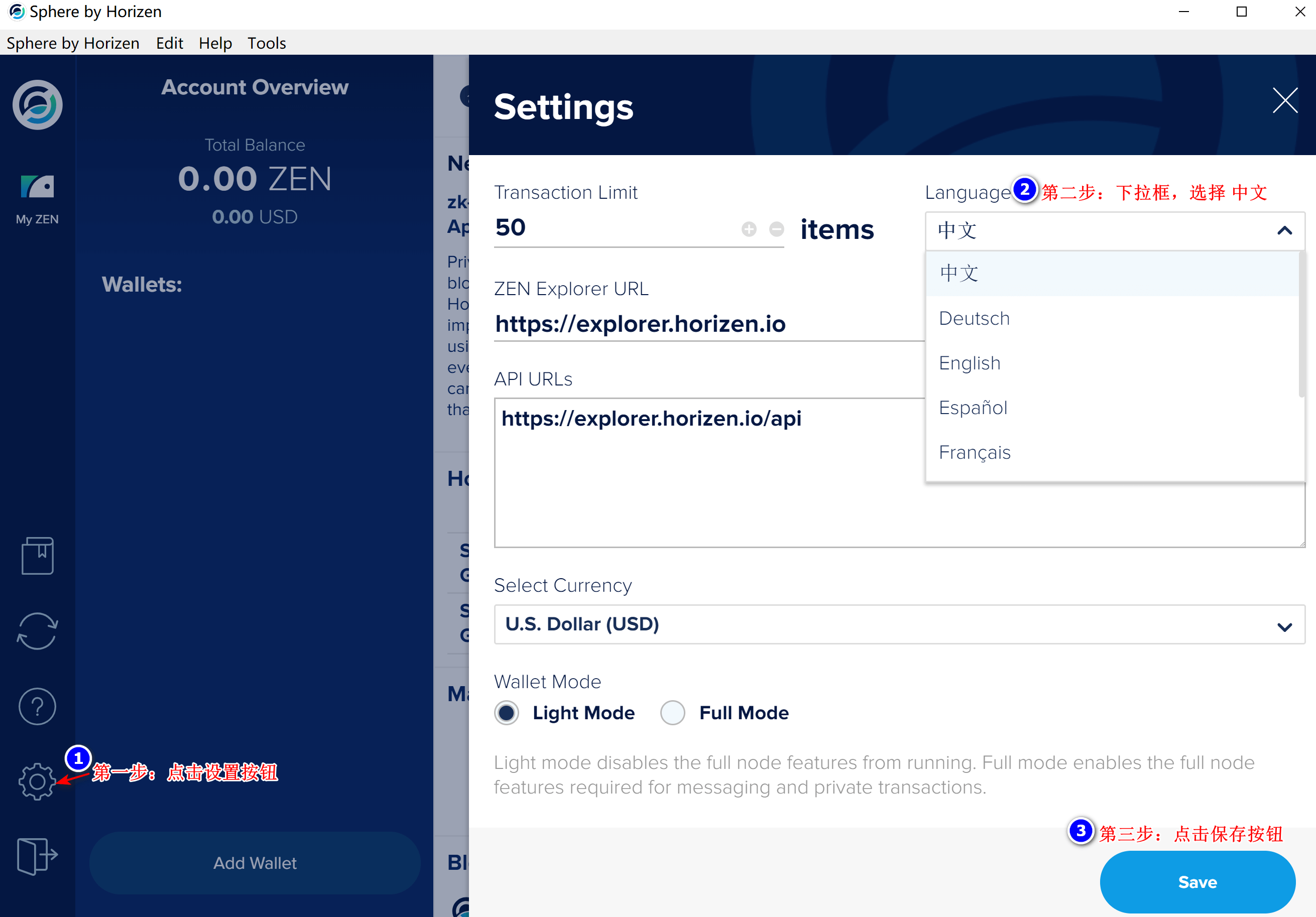
Task: Click the sync refresh icon in the sidebar
Action: click(37, 631)
